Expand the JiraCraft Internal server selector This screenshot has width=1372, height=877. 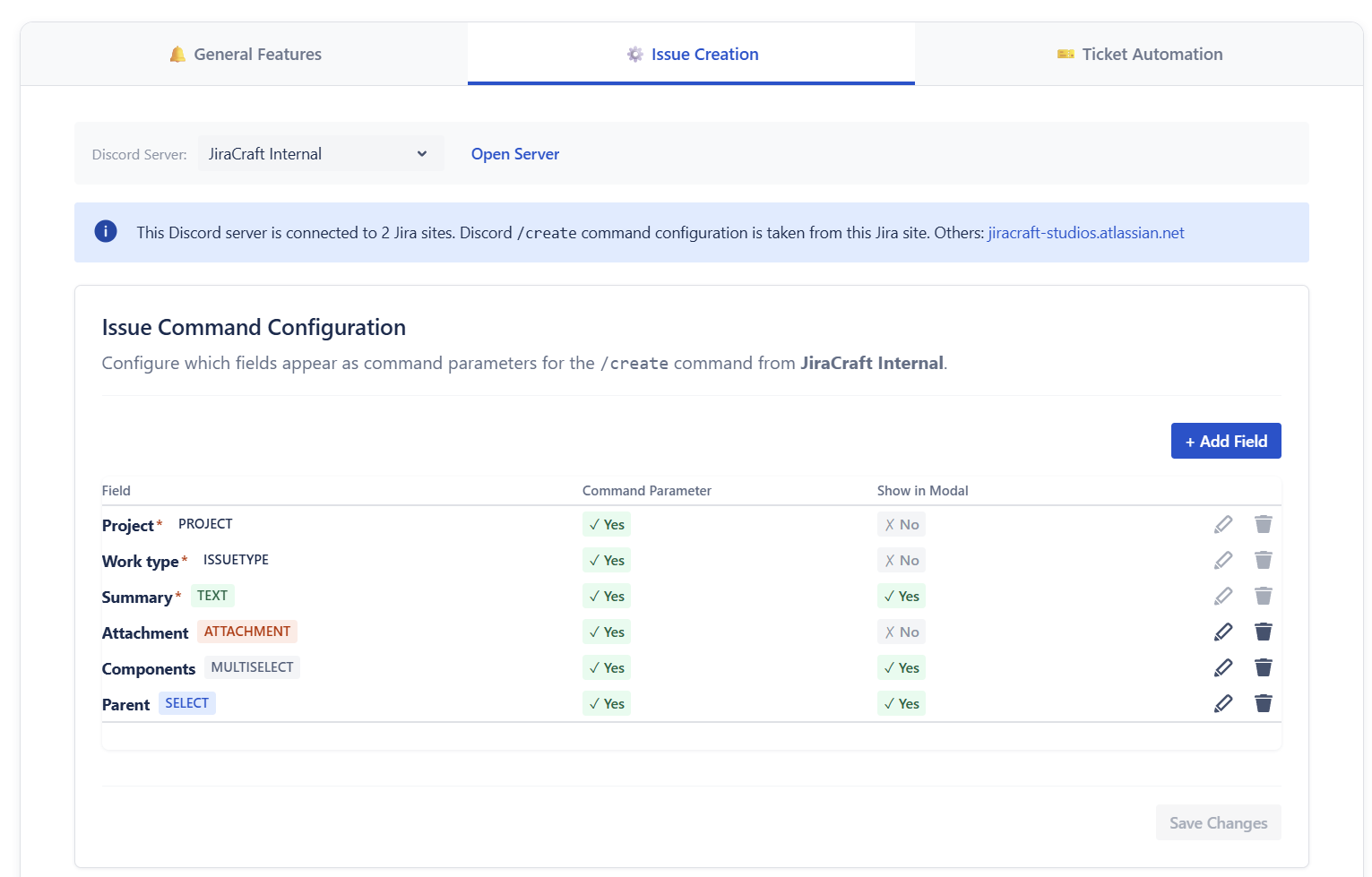(320, 153)
